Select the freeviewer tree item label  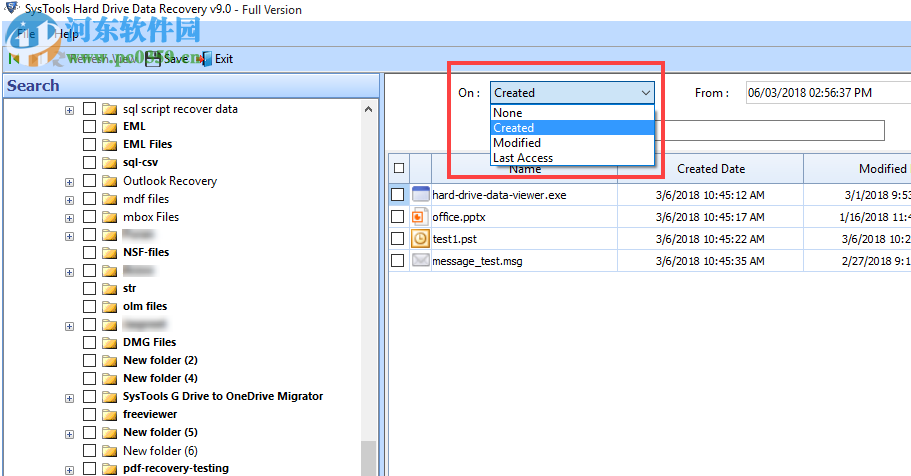[x=150, y=414]
